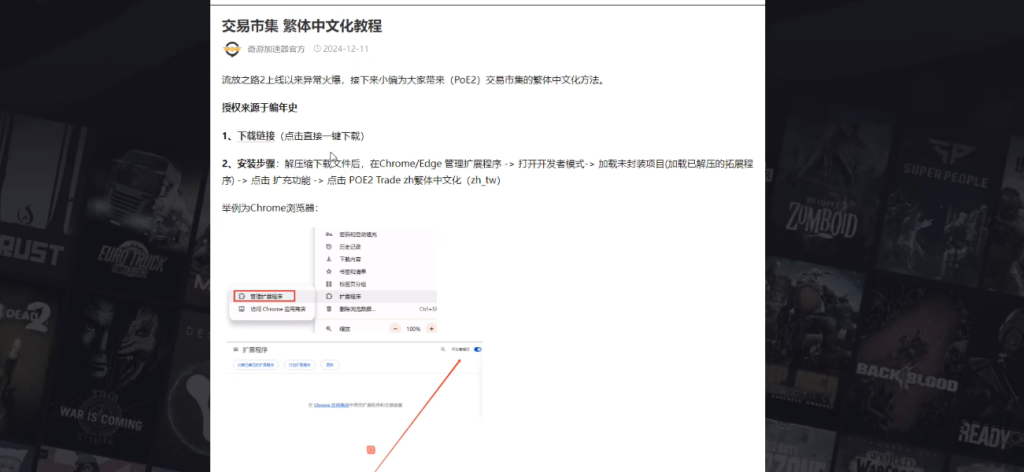Click the orange square icon below the extensions page

coord(371,449)
